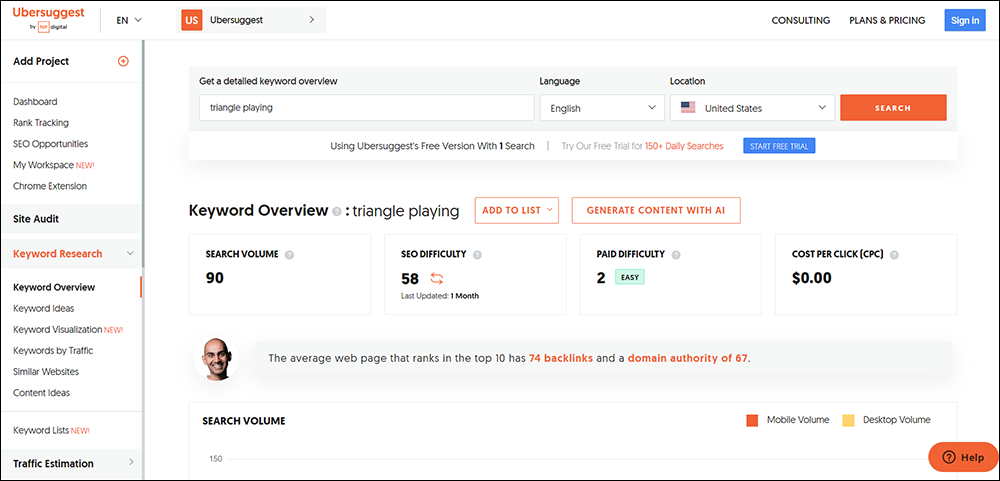1000x481 pixels.
Task: Click the Add Project label
Action: pos(41,61)
